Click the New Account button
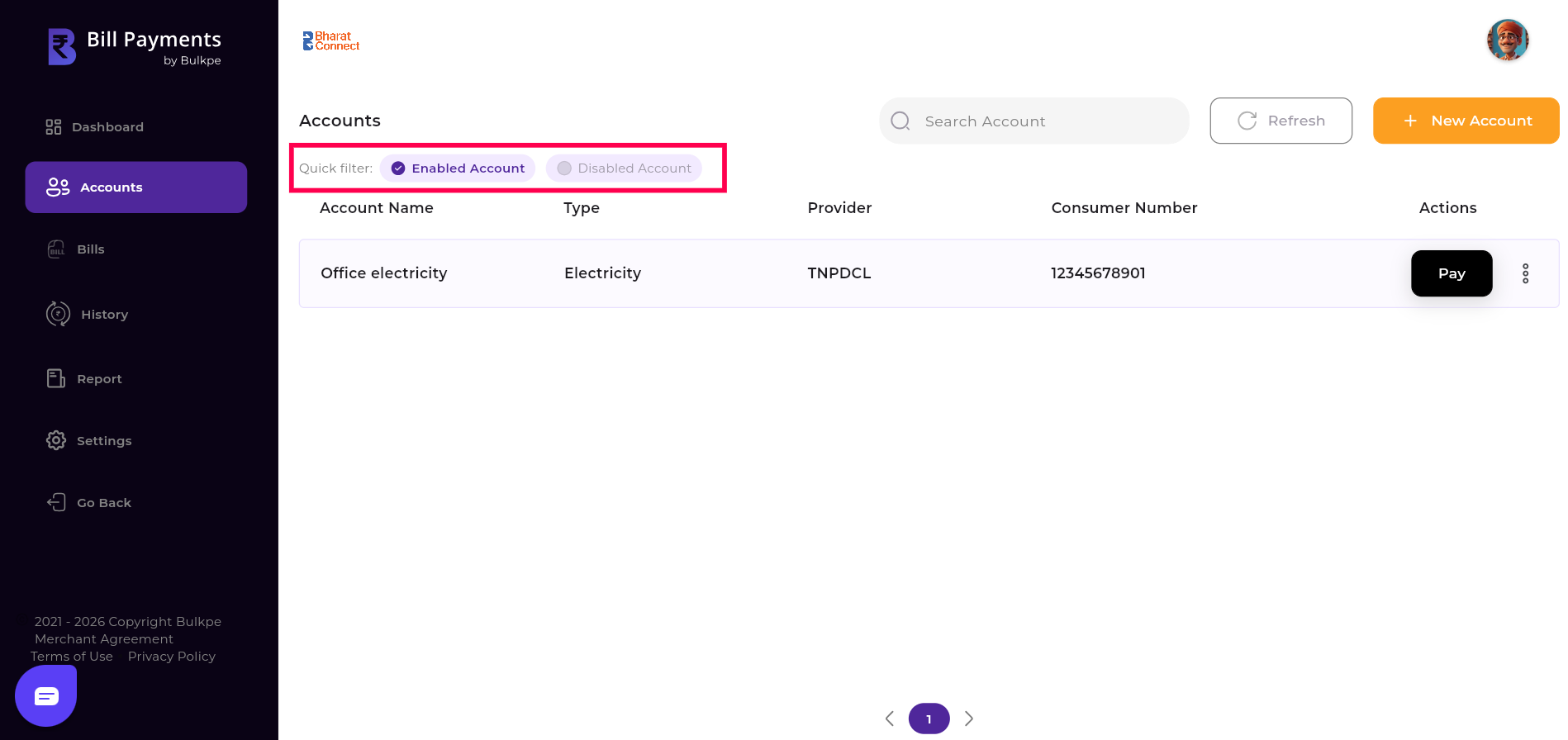Viewport: 1568px width, 740px height. (1466, 121)
